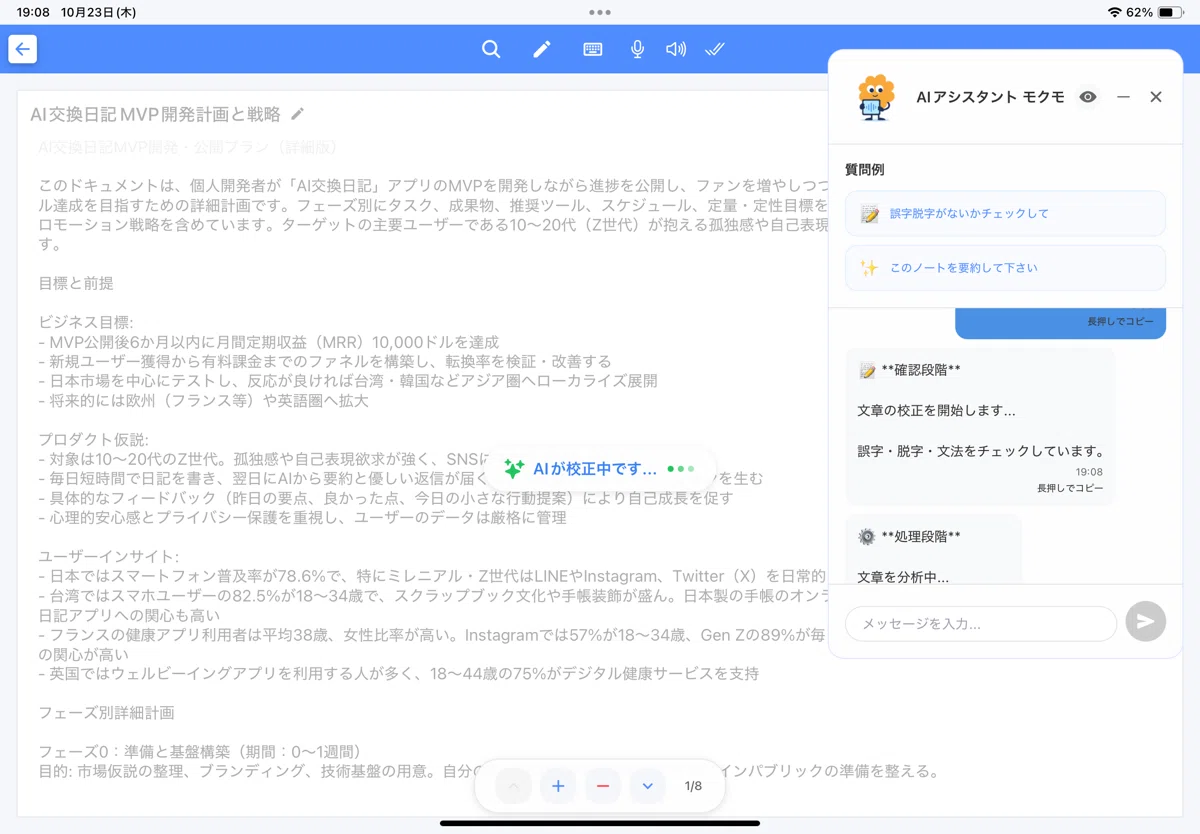The height and width of the screenshot is (834, 1200).
Task: Tap the back arrow button
Action: tap(23, 49)
